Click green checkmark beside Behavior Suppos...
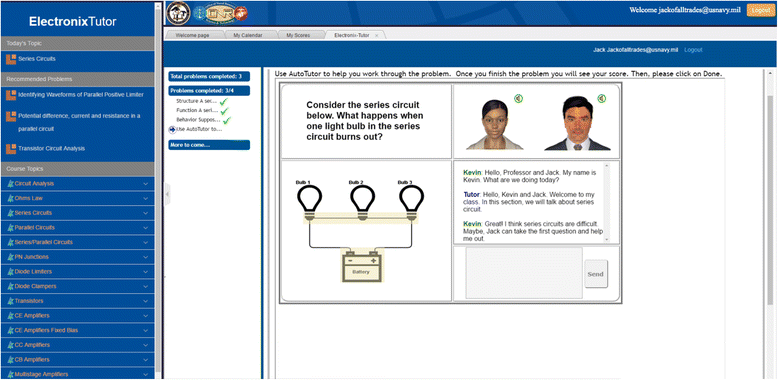778x380 pixels. [x=227, y=121]
